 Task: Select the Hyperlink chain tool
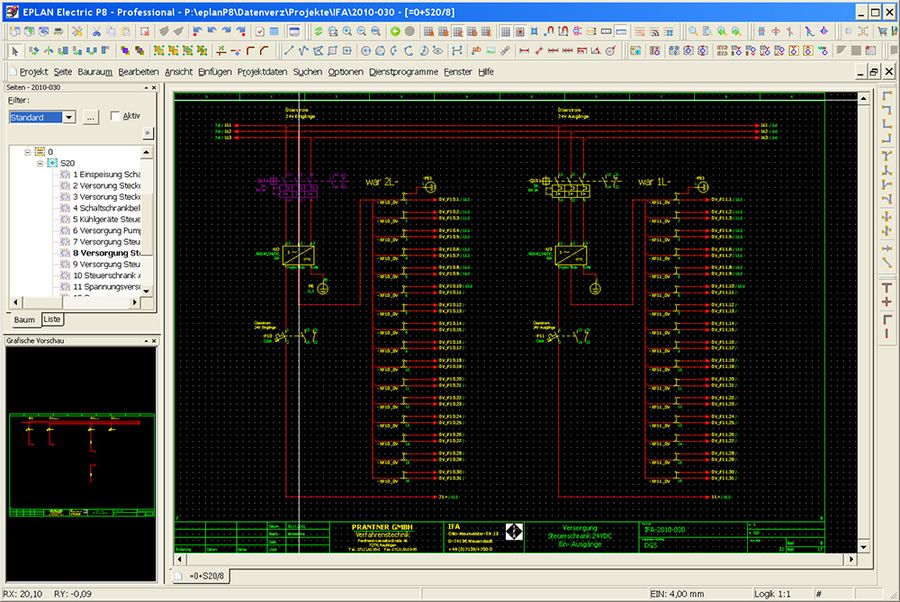coord(505,51)
